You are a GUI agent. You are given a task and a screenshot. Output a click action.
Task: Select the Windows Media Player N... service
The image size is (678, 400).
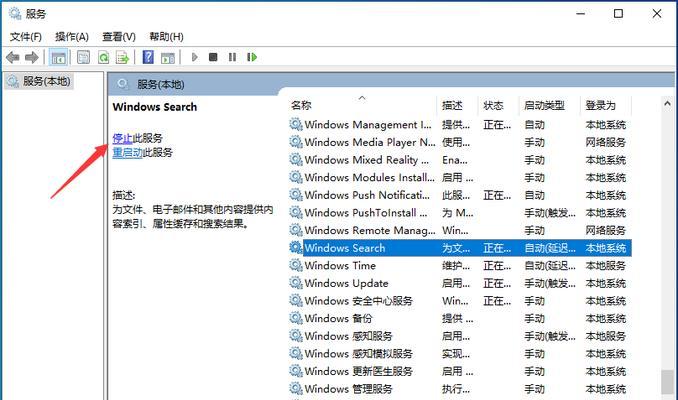(x=460, y=142)
